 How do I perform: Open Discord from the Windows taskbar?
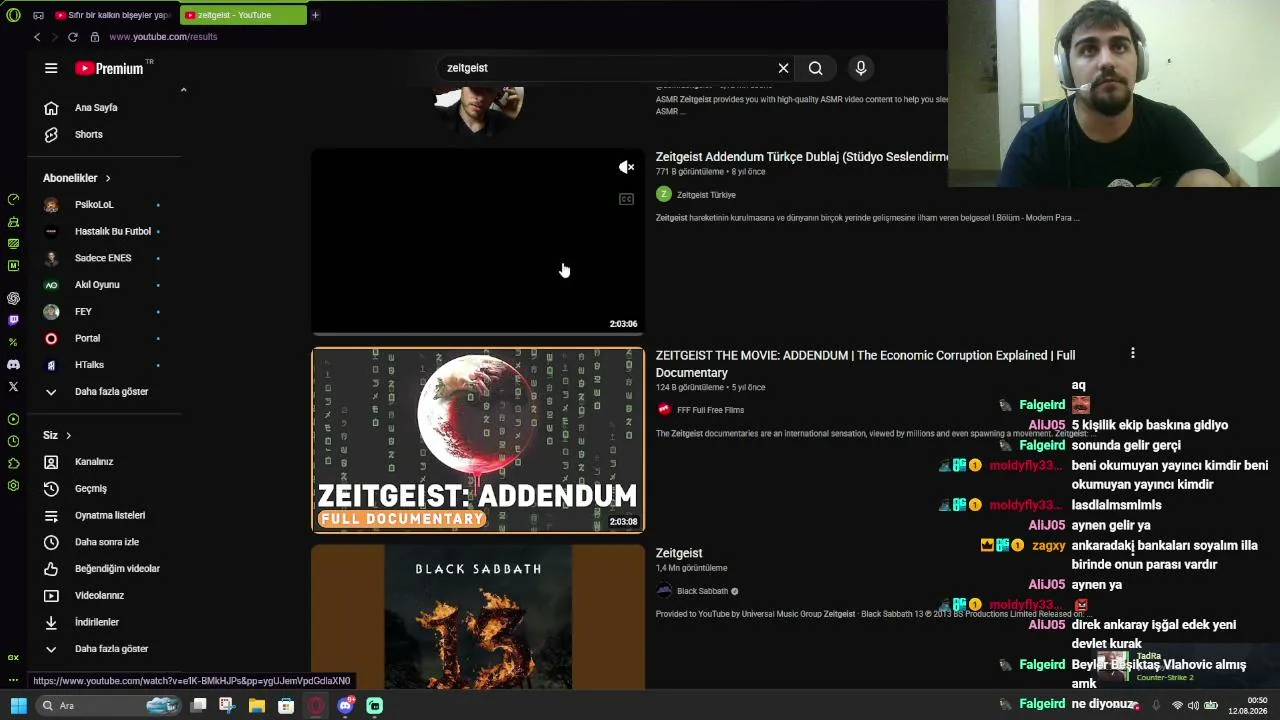coord(346,706)
